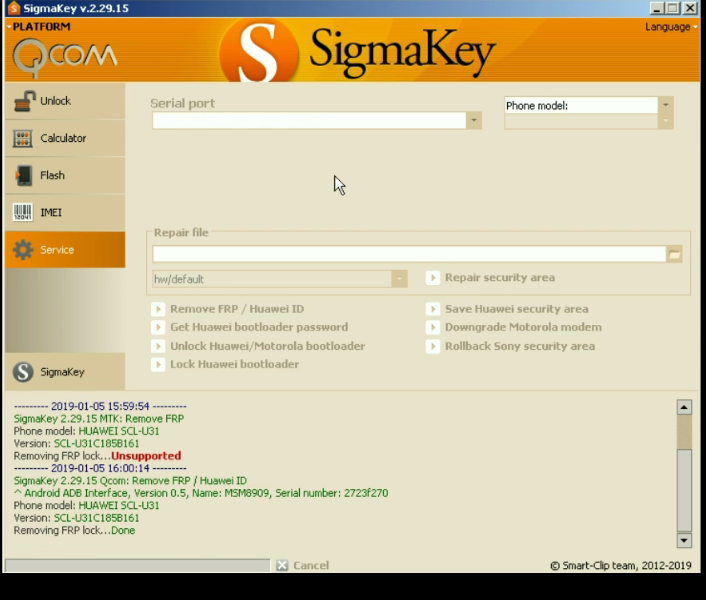Click the Calculator abacus icon

[x=23, y=138]
